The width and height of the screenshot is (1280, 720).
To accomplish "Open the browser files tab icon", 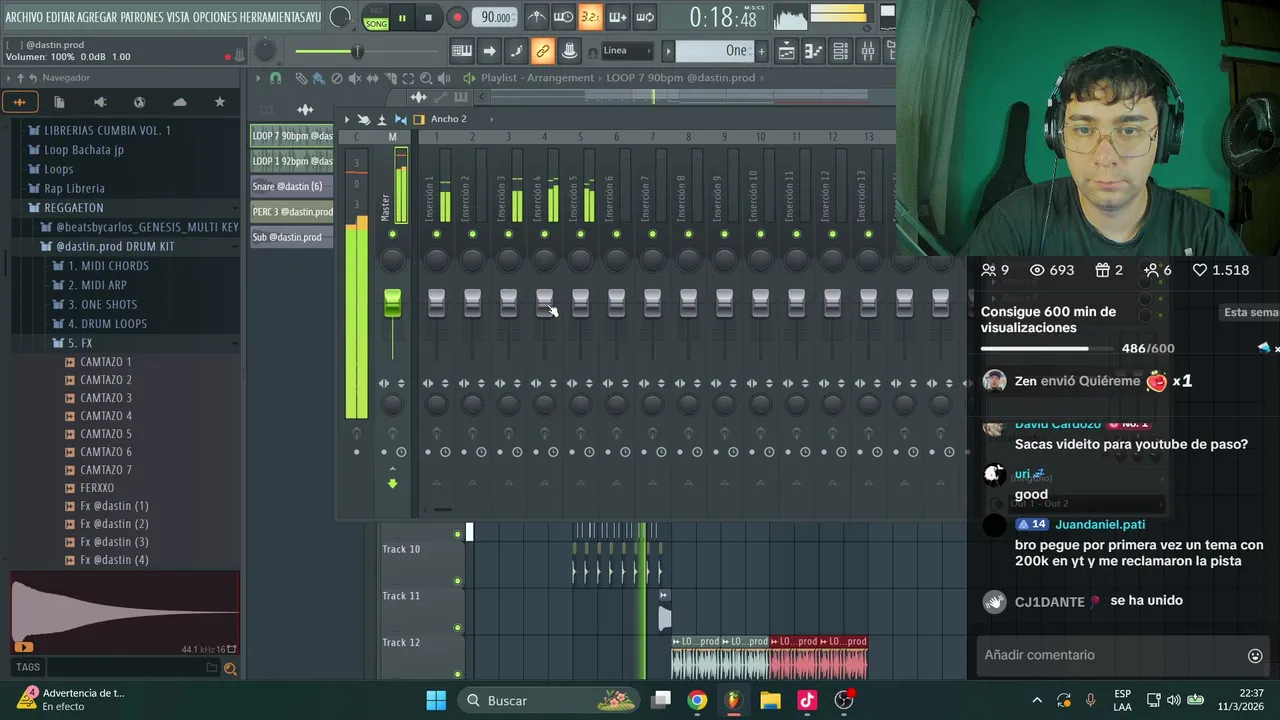I will 59,102.
